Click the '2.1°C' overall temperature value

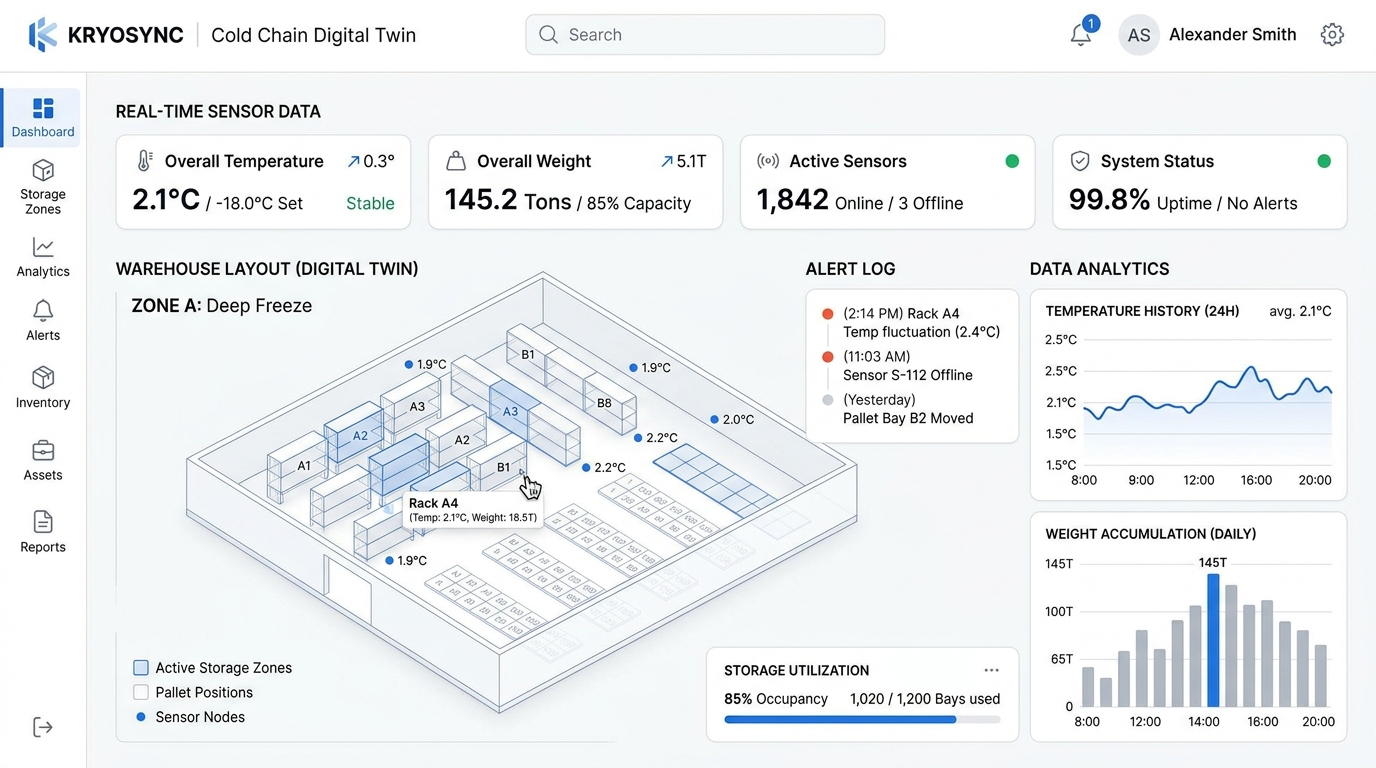(x=166, y=200)
